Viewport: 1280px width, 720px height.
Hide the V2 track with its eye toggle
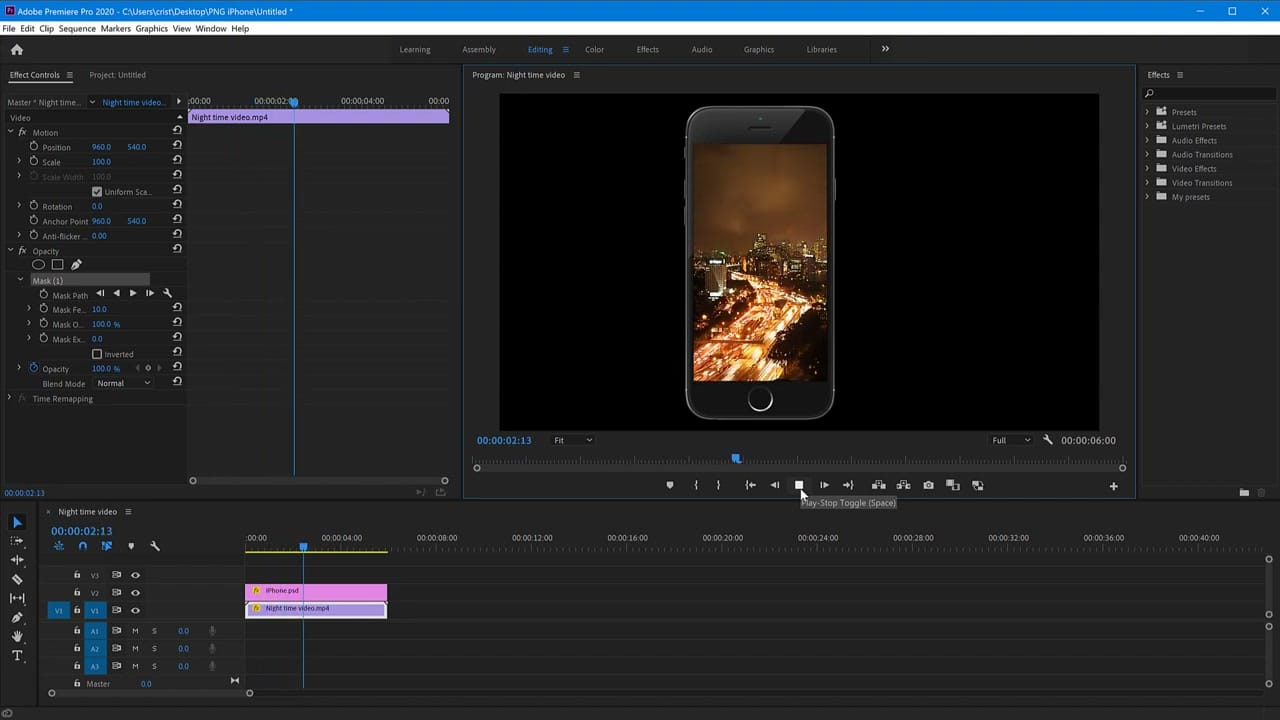point(135,592)
